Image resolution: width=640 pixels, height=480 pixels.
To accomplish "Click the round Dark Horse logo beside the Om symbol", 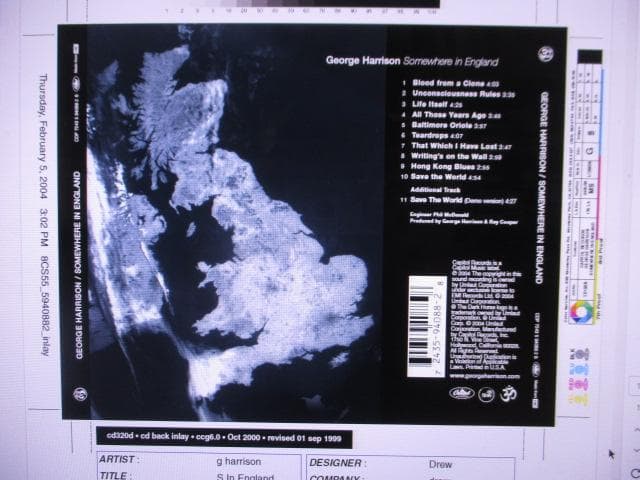I will pyautogui.click(x=487, y=394).
